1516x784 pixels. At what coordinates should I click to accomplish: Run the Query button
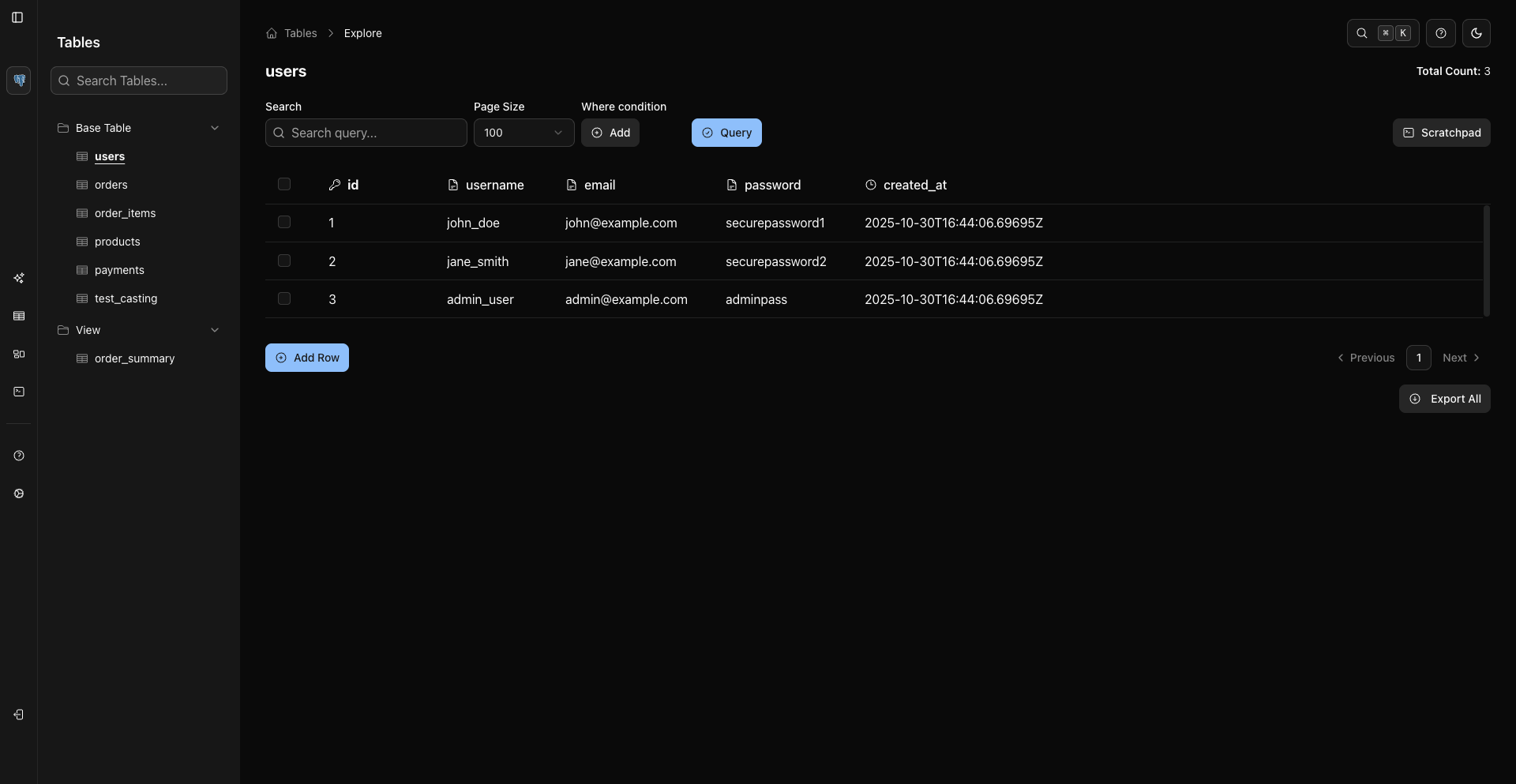(x=726, y=132)
